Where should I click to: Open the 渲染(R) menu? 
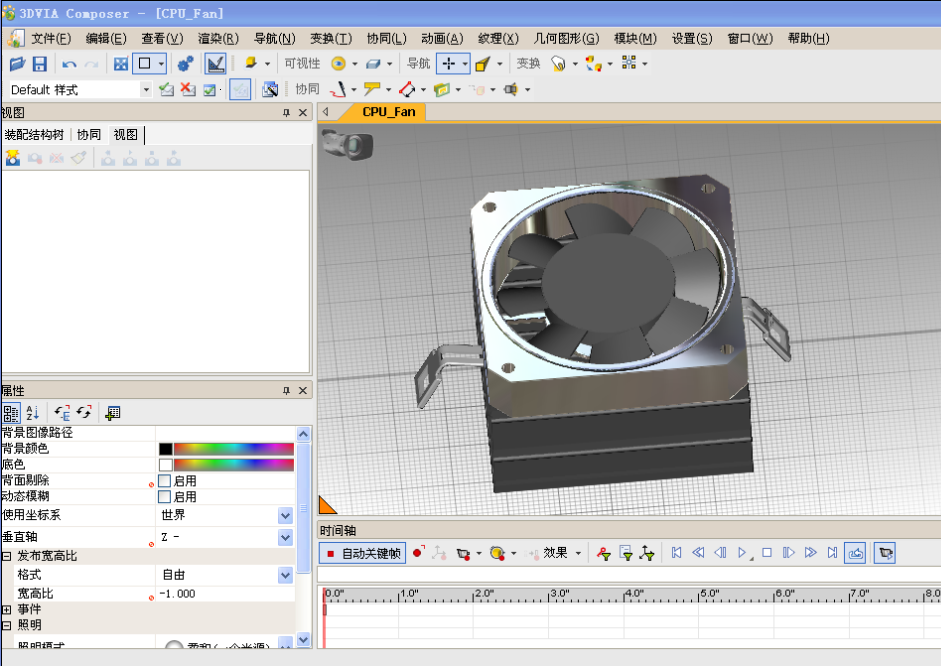tap(218, 38)
